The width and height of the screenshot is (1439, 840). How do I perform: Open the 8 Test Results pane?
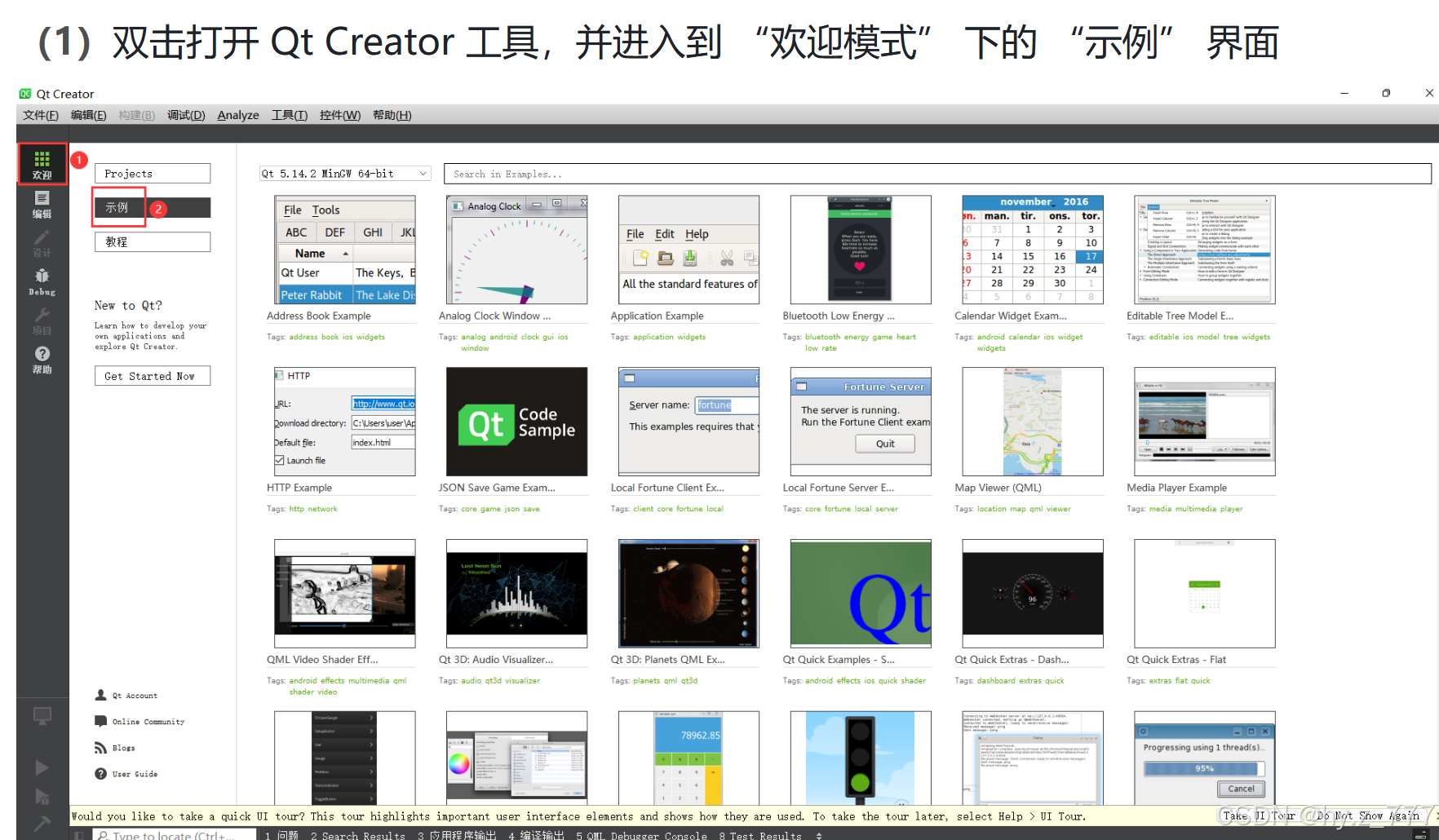[x=760, y=835]
